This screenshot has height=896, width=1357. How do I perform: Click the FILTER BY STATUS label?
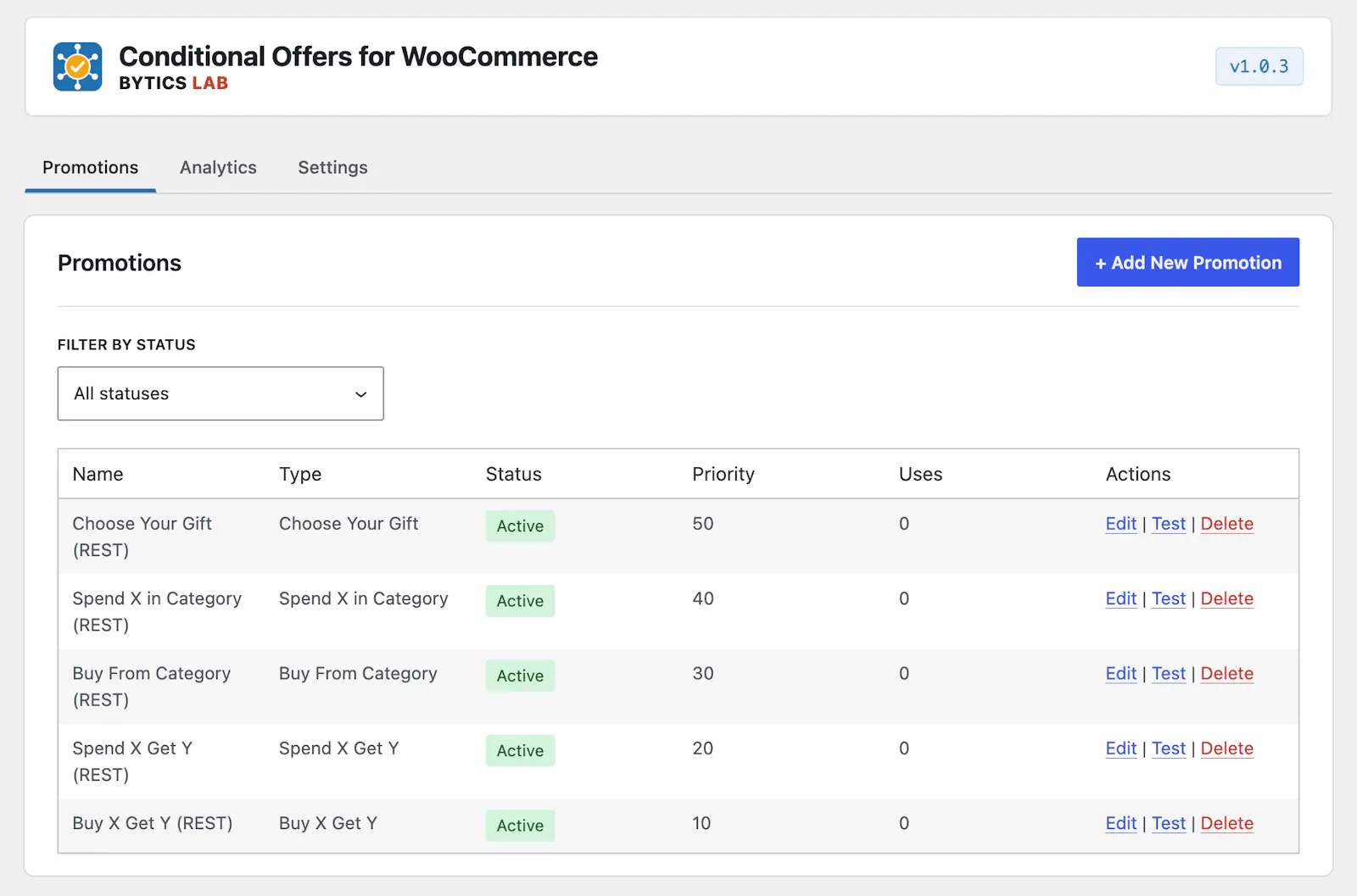coord(126,345)
